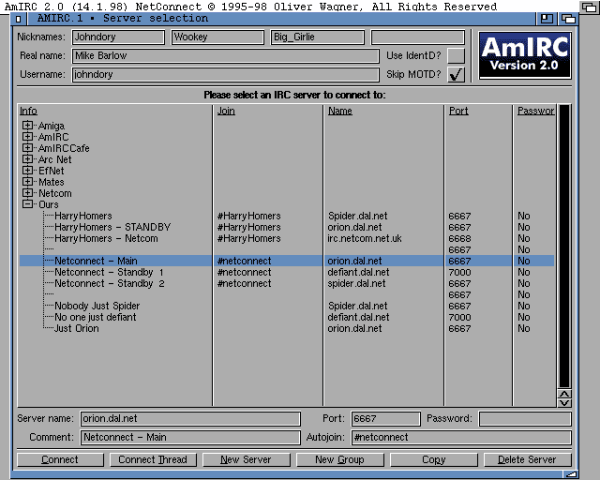
Task: Sort by the Info column header
Action: (x=29, y=111)
